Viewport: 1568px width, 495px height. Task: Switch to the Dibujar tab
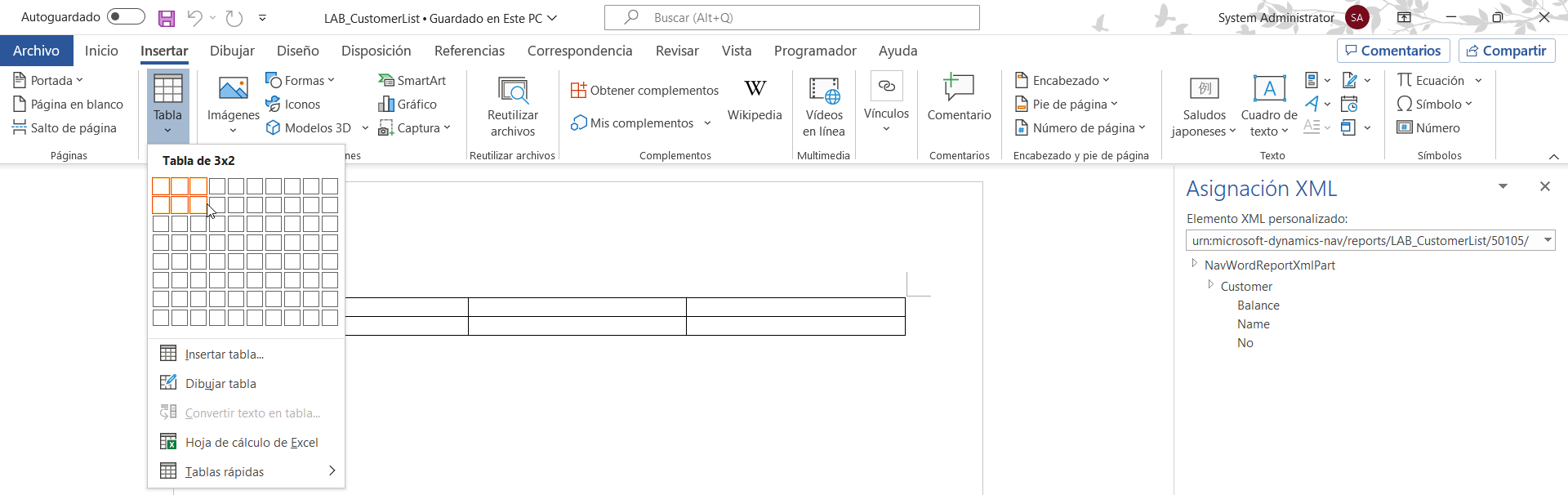[x=232, y=51]
